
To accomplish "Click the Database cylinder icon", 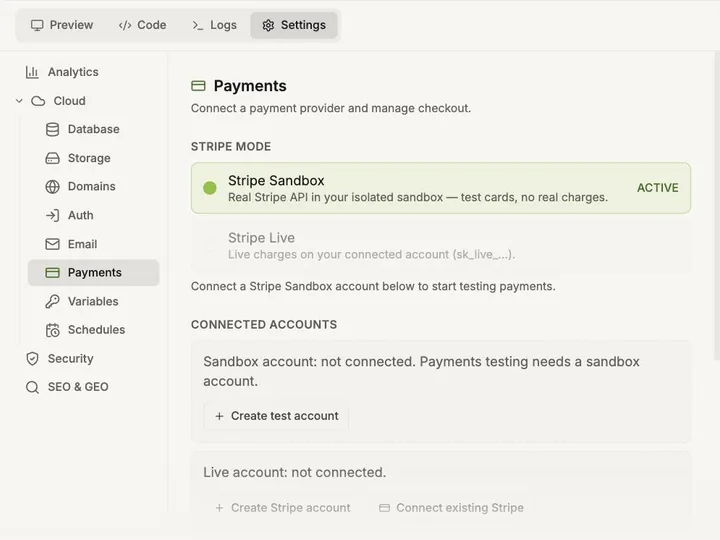I will point(52,129).
